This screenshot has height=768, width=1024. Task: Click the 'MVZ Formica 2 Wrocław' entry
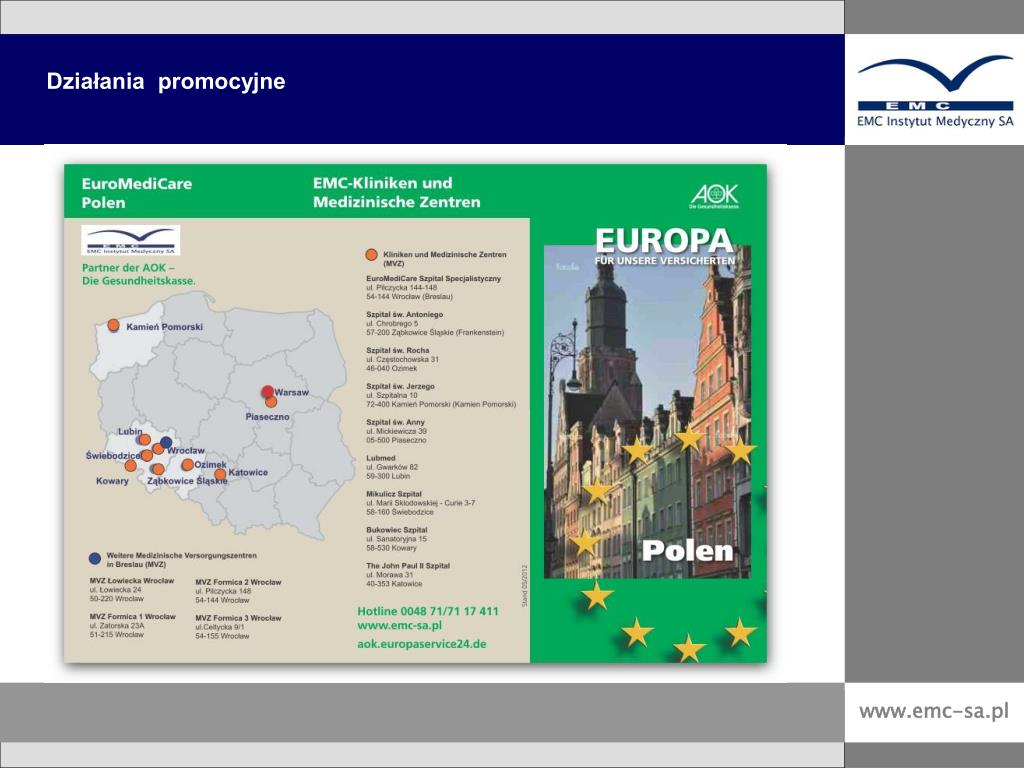point(238,591)
